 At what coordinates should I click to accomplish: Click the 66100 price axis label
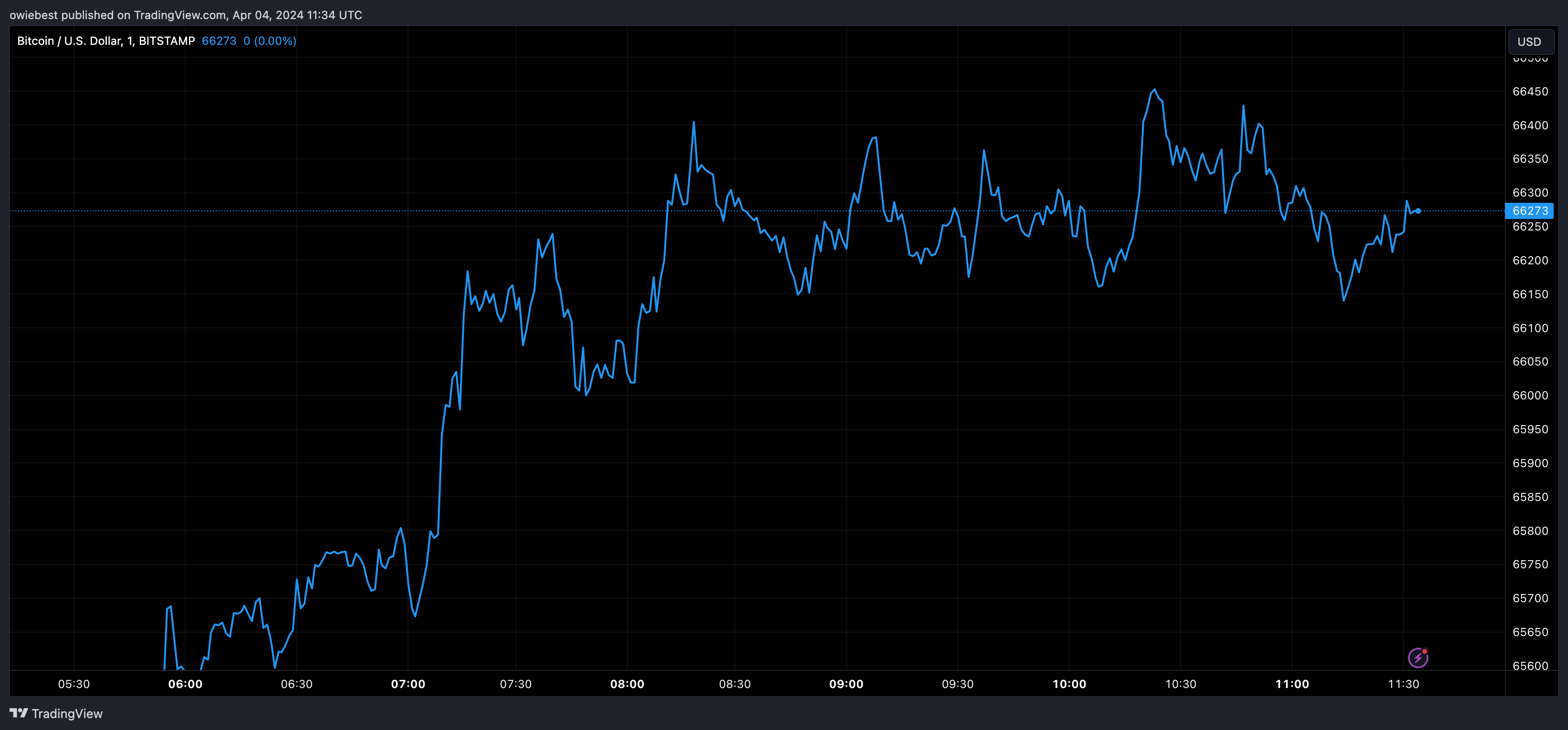pos(1530,328)
